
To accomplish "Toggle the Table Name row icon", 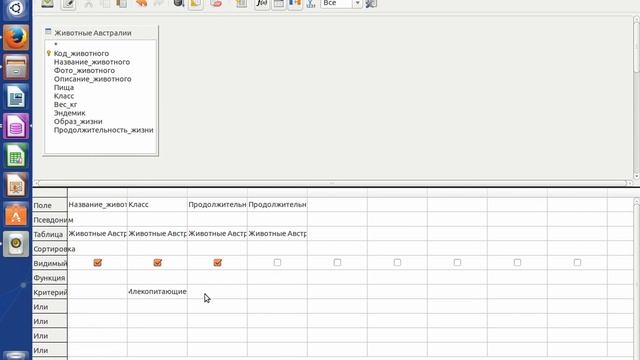I will [278, 4].
